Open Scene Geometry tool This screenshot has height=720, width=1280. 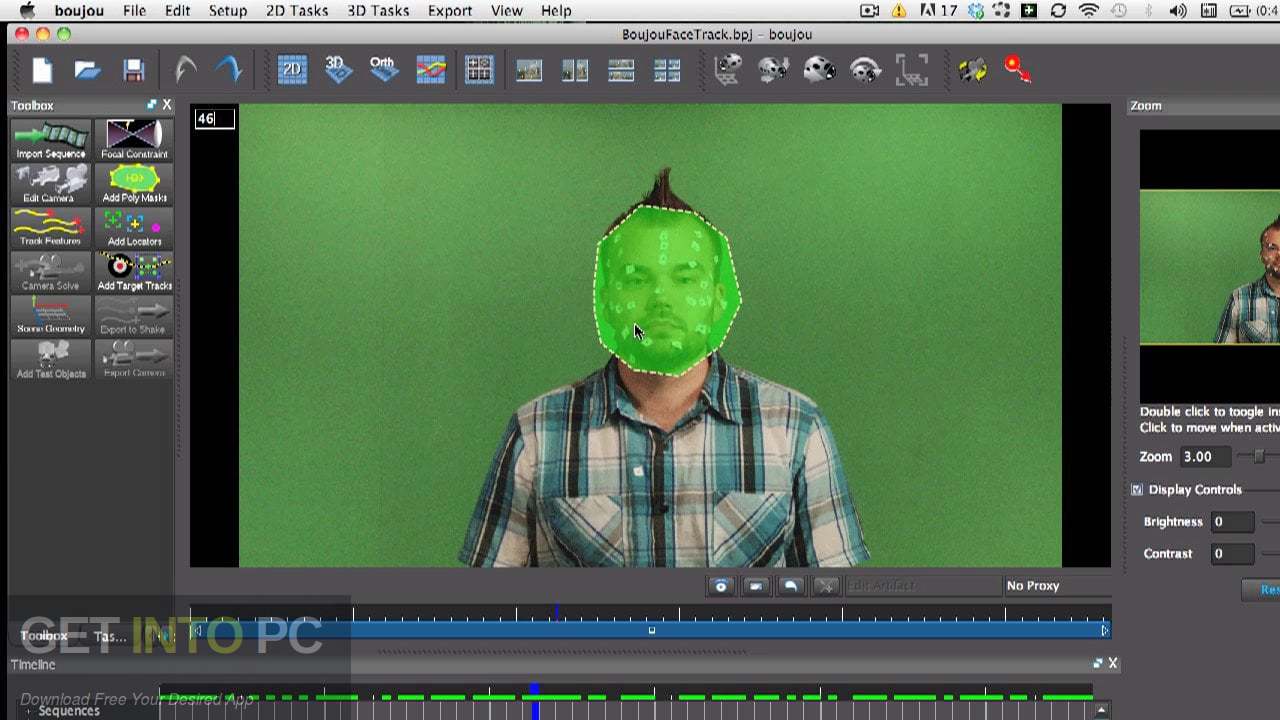point(51,316)
